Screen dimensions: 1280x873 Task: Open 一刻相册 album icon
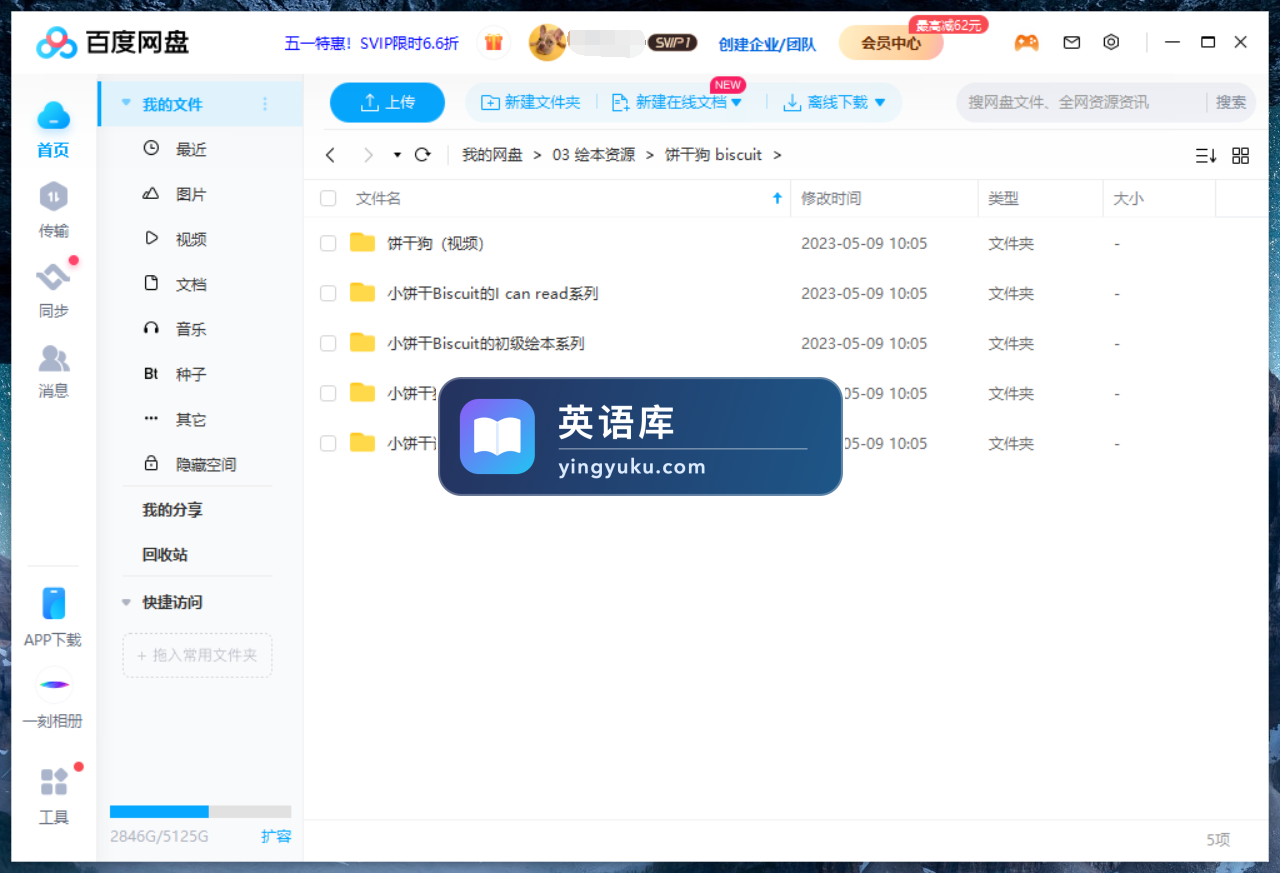click(x=54, y=684)
